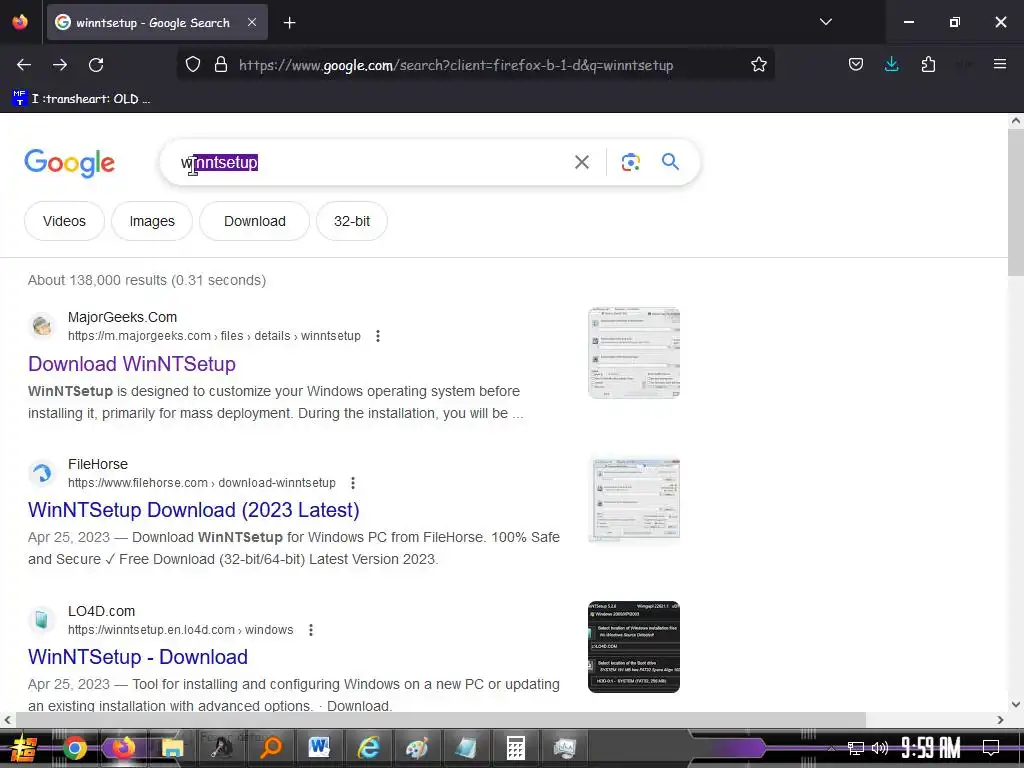1024x768 pixels.
Task: Click the horizontal scrollbar thumb
Action: click(441, 720)
